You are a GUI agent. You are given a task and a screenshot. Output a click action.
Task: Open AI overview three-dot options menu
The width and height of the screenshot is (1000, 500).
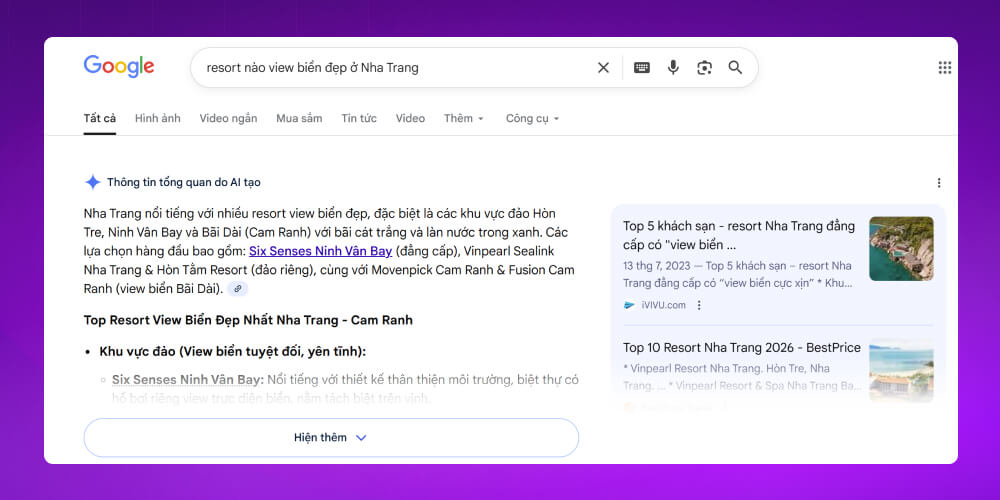coord(939,183)
